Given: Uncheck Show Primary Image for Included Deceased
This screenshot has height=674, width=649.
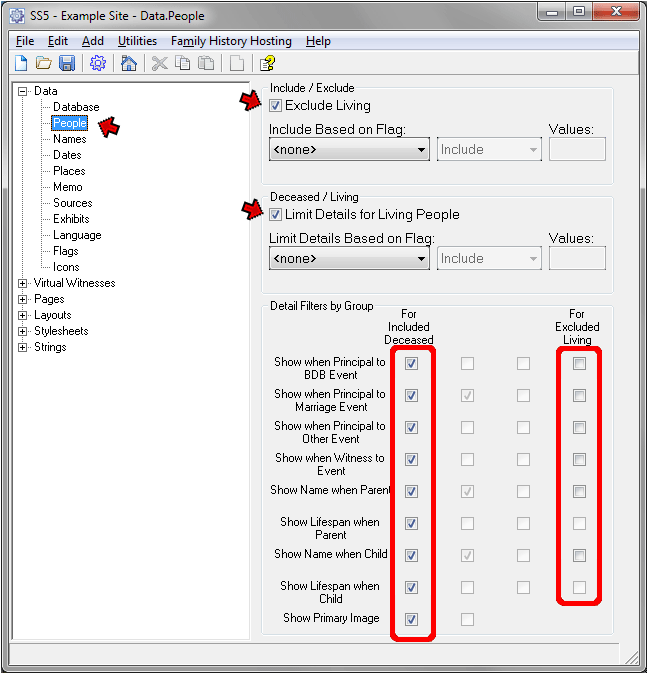Looking at the screenshot, I should pyautogui.click(x=412, y=619).
